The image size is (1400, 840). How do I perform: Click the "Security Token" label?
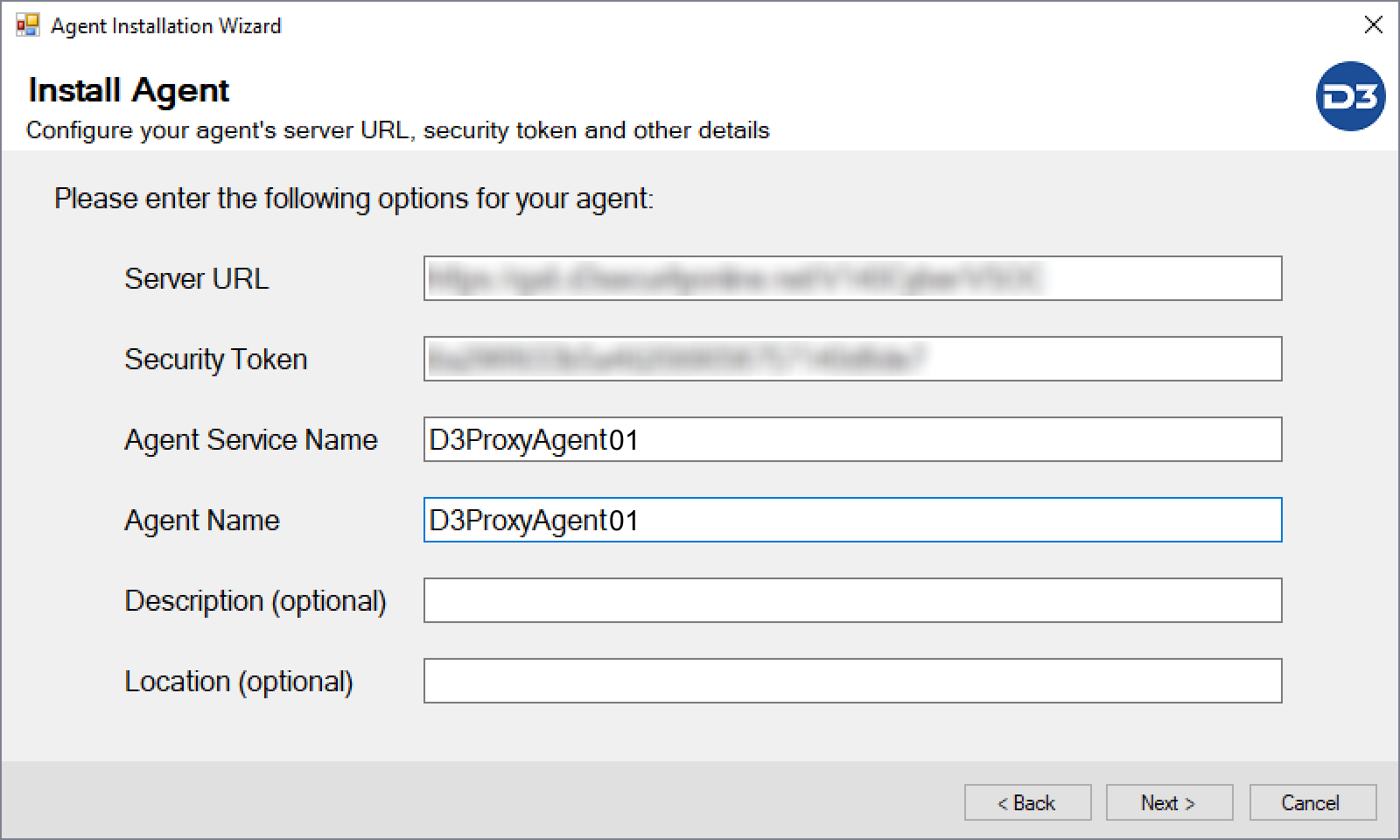tap(215, 359)
